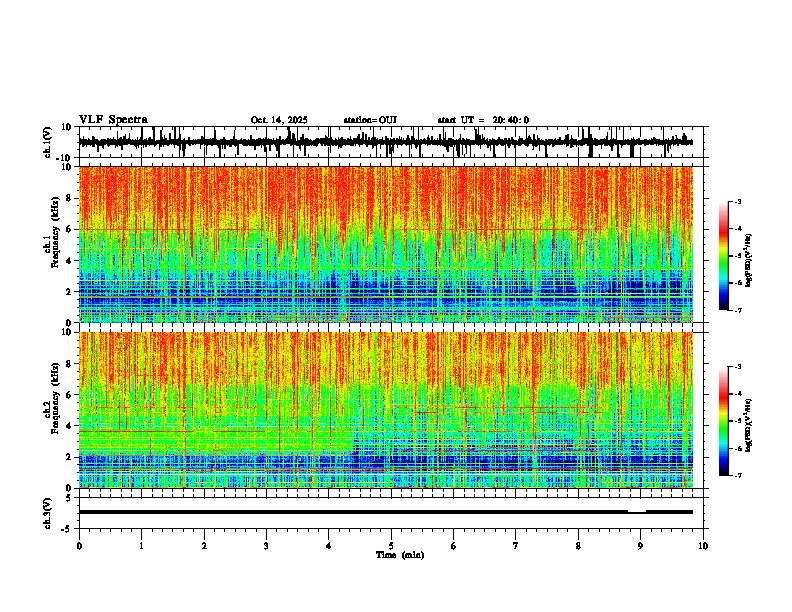Click the "10" tick at time axis end
792x612 pixels.
coord(703,546)
